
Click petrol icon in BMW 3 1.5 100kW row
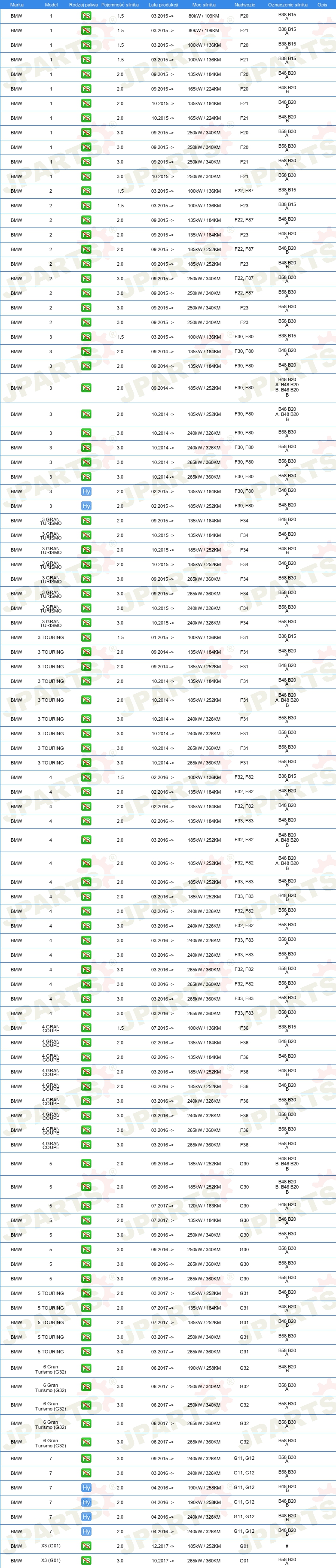pos(86,337)
